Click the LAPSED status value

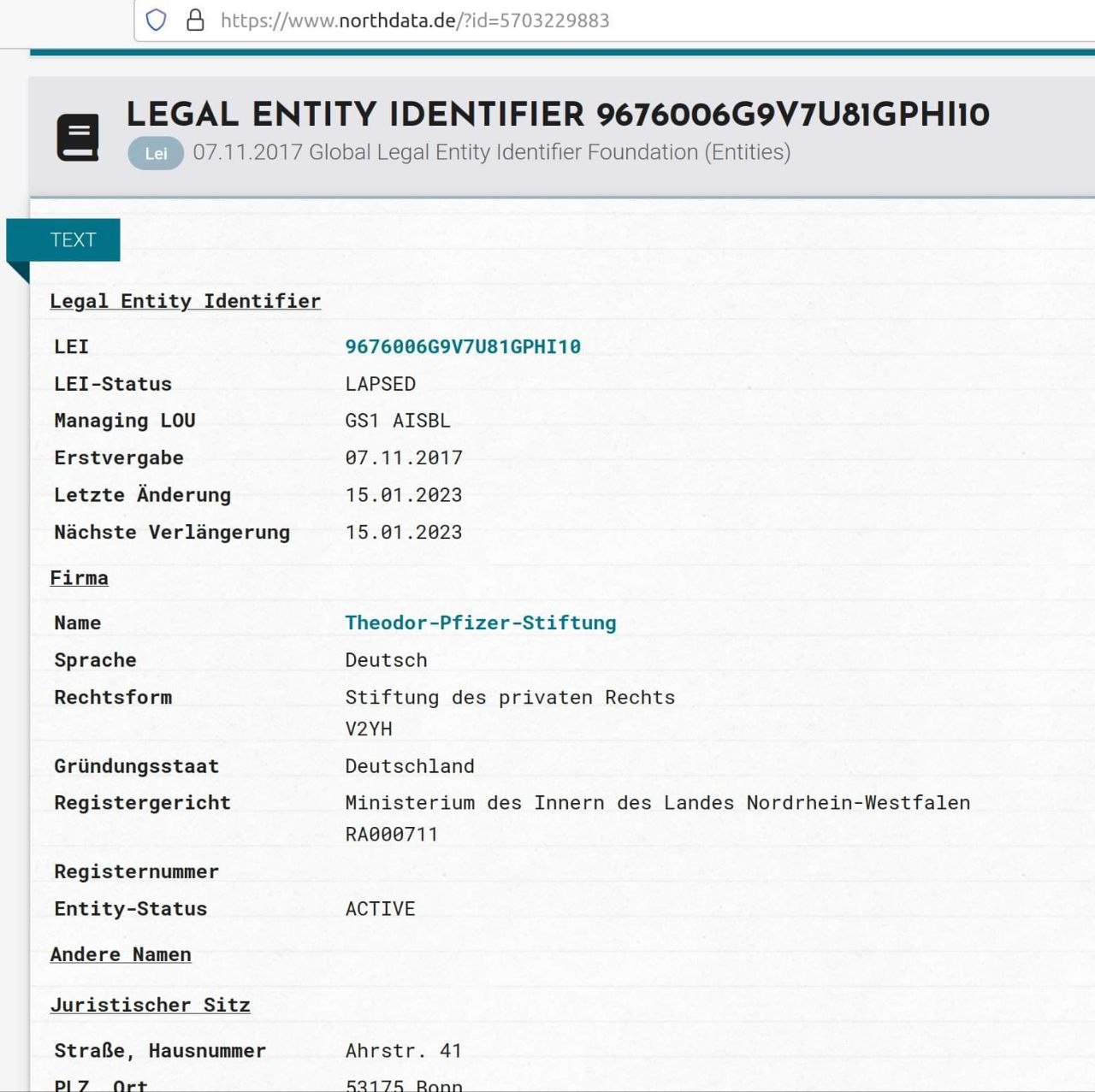[x=381, y=384]
